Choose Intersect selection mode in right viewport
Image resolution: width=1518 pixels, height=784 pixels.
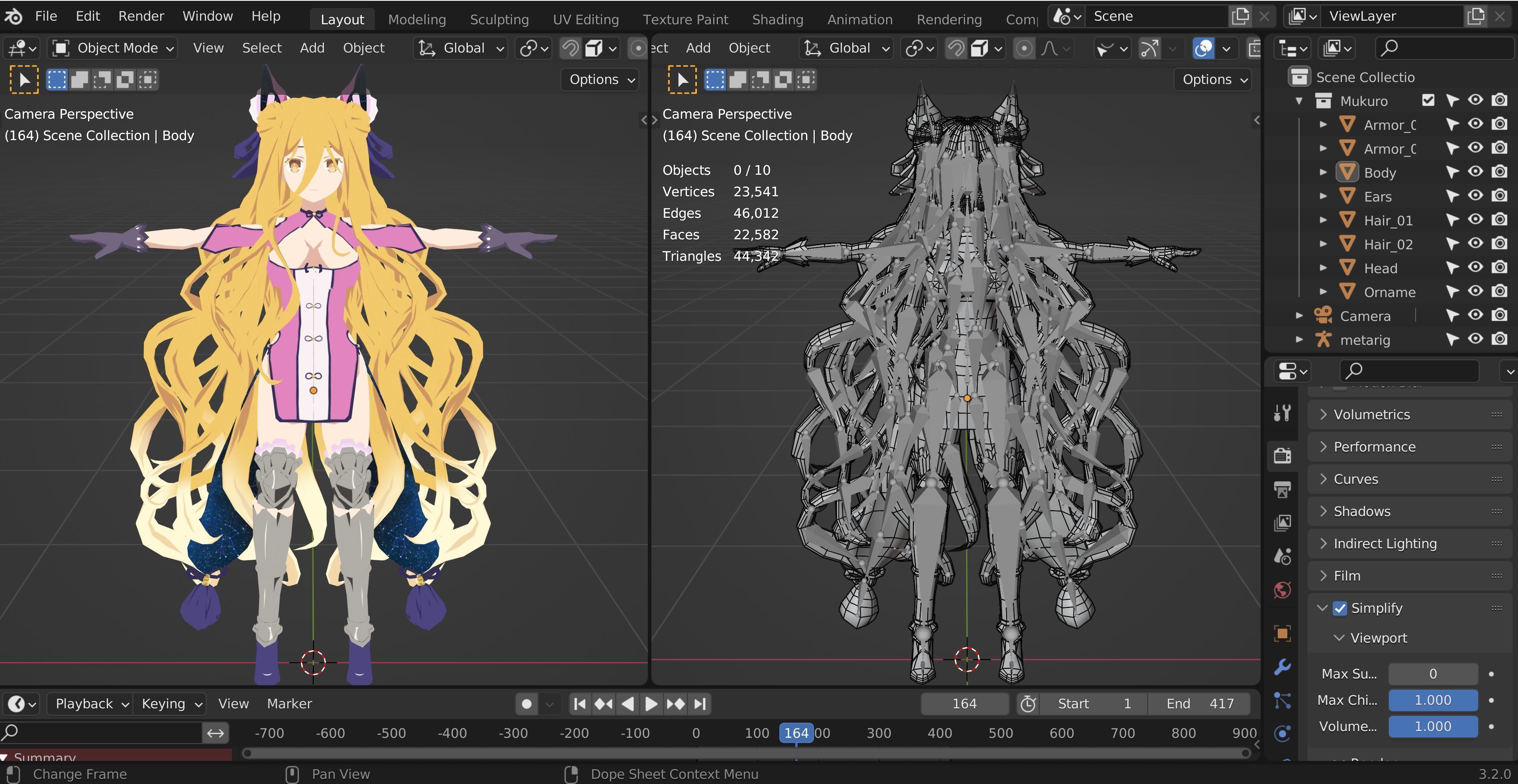[x=806, y=80]
